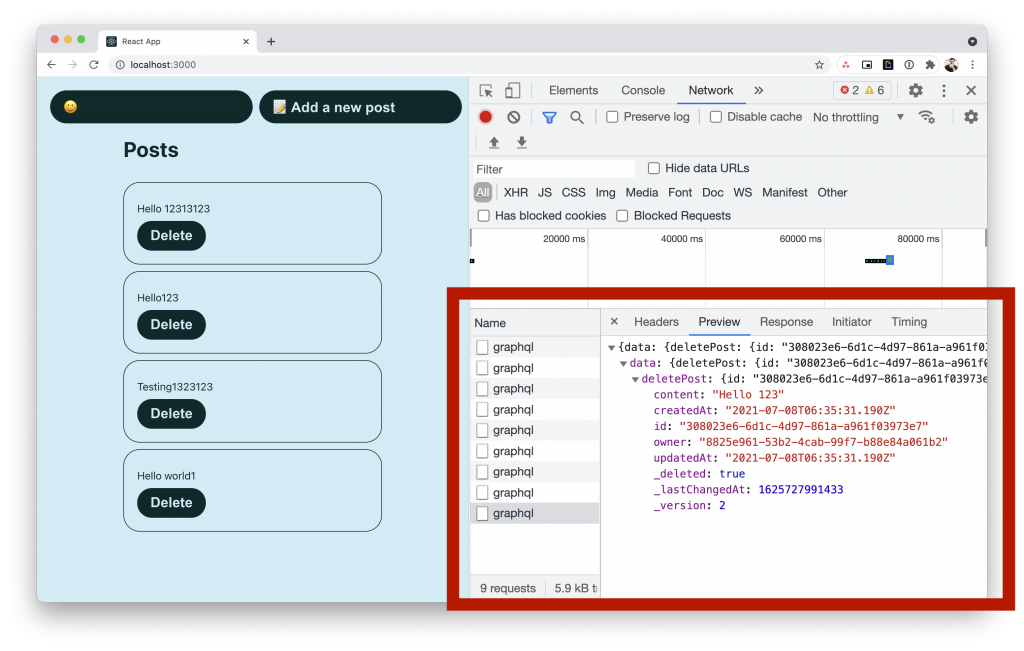The image size is (1024, 651).
Task: Open the Chrome tab search dropdown arrow
Action: pyautogui.click(x=972, y=41)
